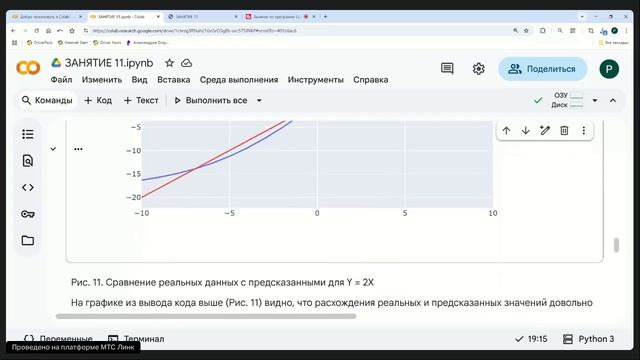This screenshot has width=640, height=360.
Task: Open a new browser tab
Action: pyautogui.click(x=326, y=17)
